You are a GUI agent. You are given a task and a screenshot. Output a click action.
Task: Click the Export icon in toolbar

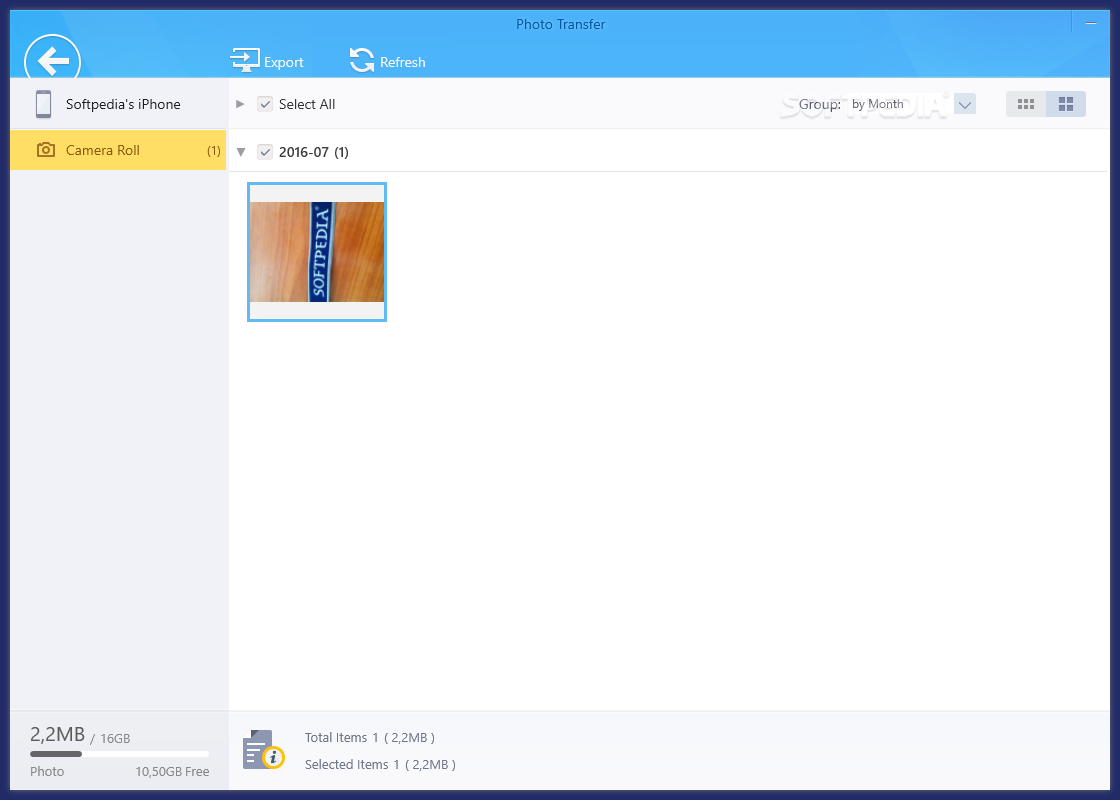(245, 60)
